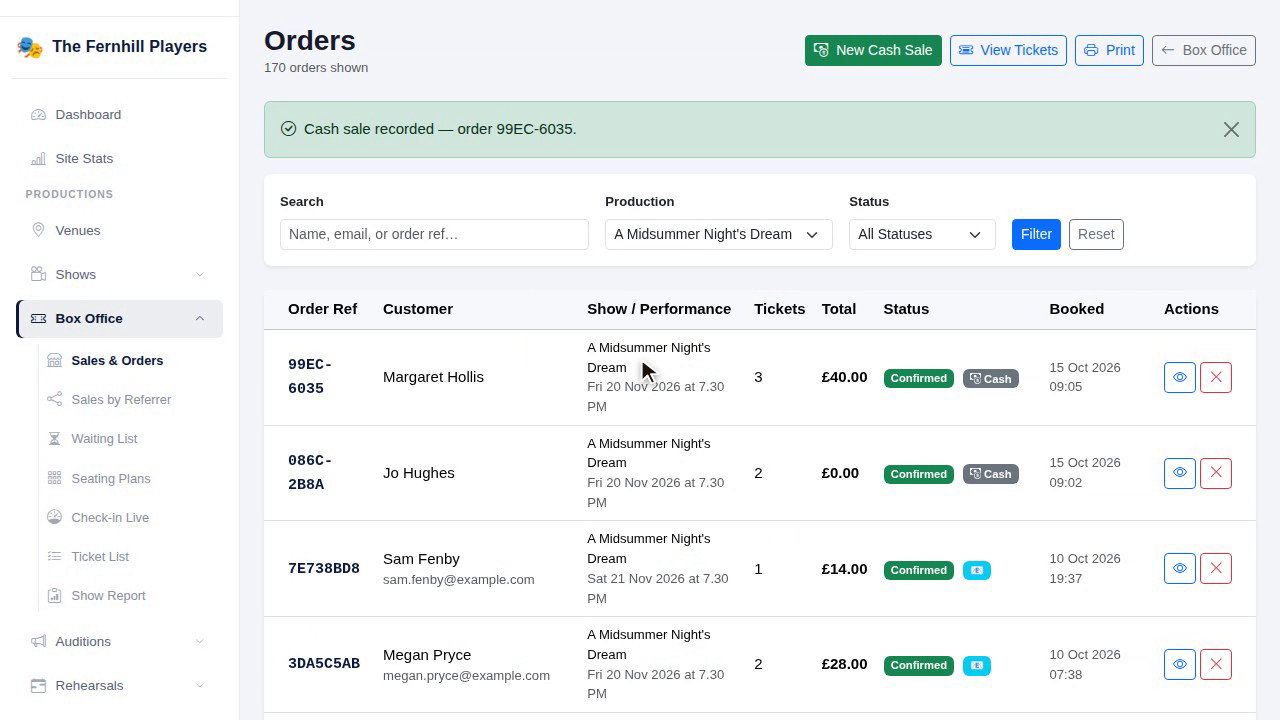1280x720 pixels.
Task: Click the Print button
Action: click(x=1109, y=51)
